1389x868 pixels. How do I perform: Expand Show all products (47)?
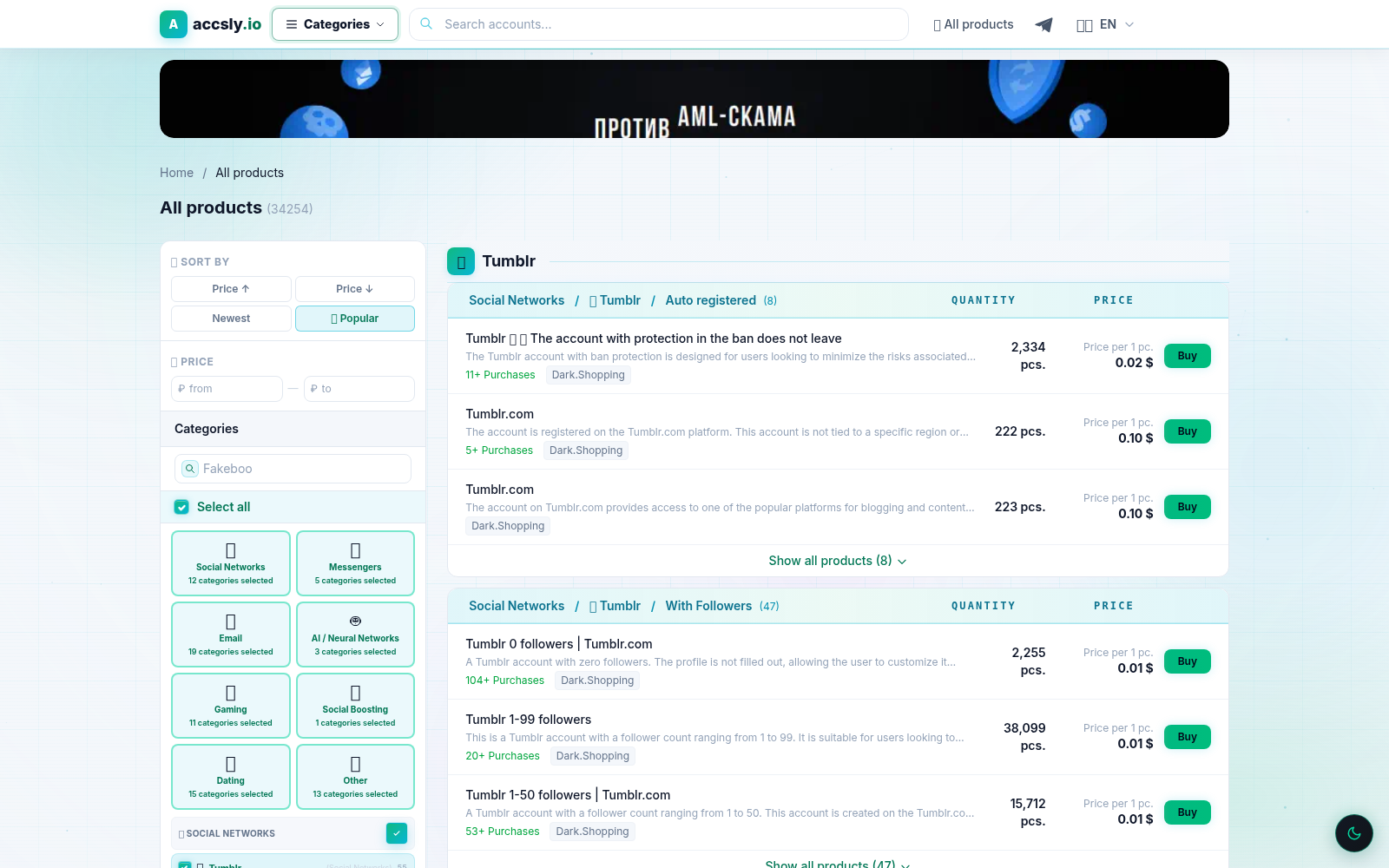pos(838,864)
